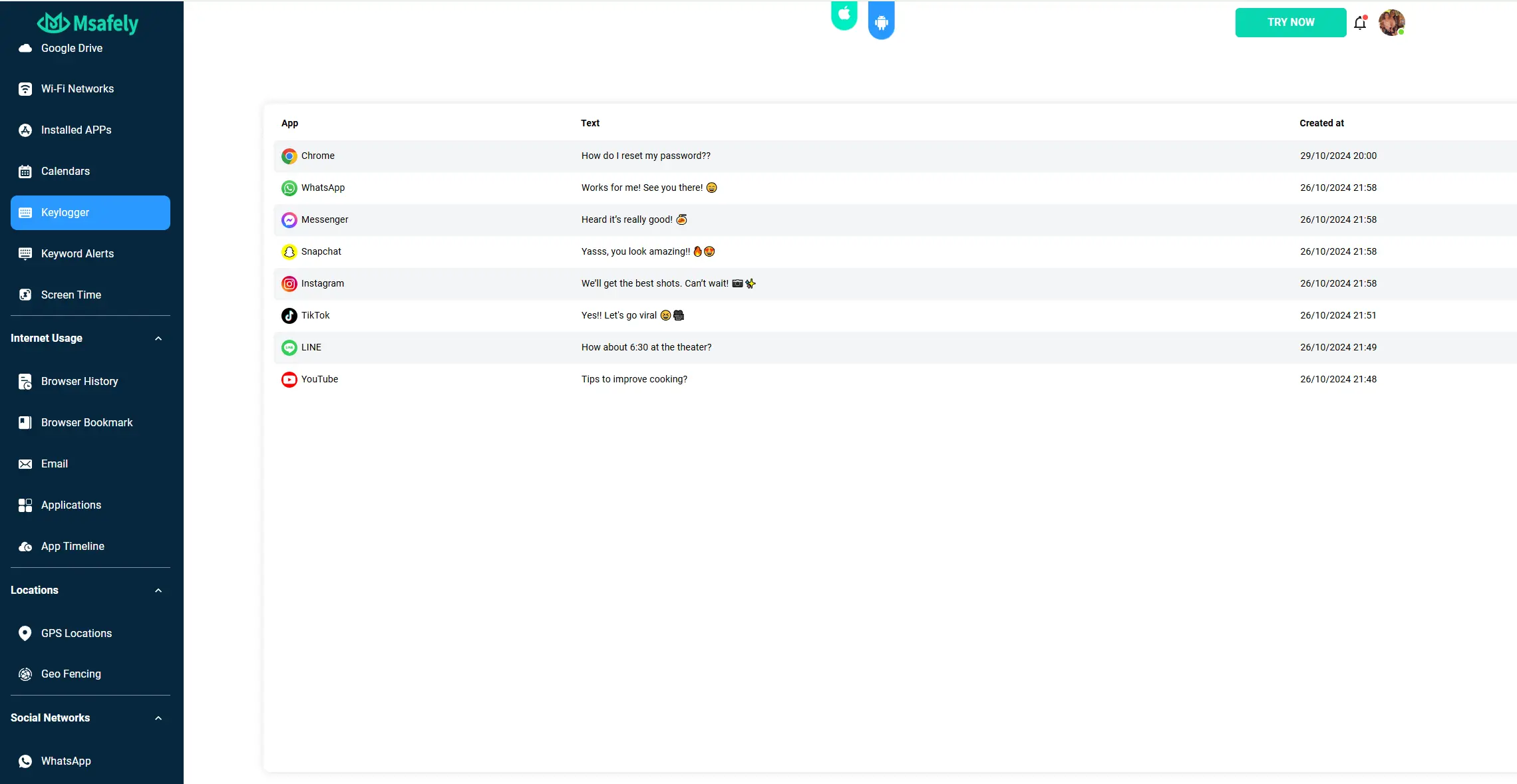Click the Calendars sidebar icon
Viewport: 1517px width, 784px height.
coord(25,172)
